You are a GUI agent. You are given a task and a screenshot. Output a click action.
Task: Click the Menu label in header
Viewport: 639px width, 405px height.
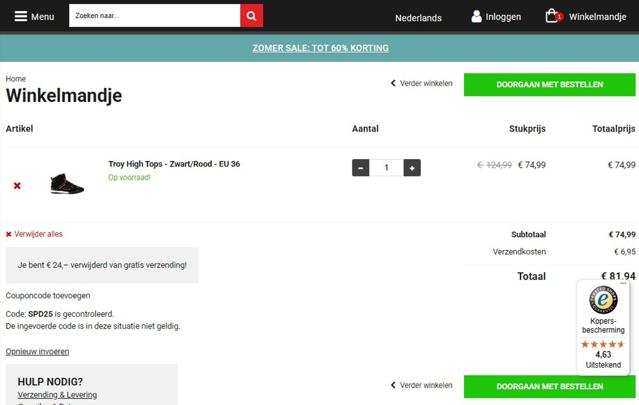42,17
